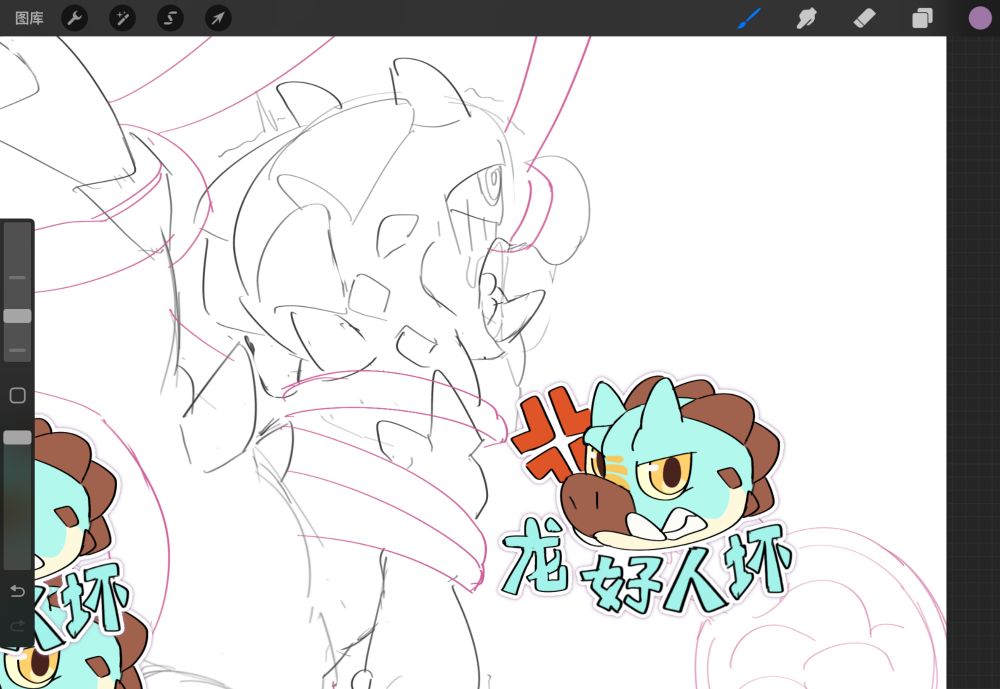Screen dimensions: 1000x689
Task: Adjust the brush opacity slider handle
Action: pos(17,437)
